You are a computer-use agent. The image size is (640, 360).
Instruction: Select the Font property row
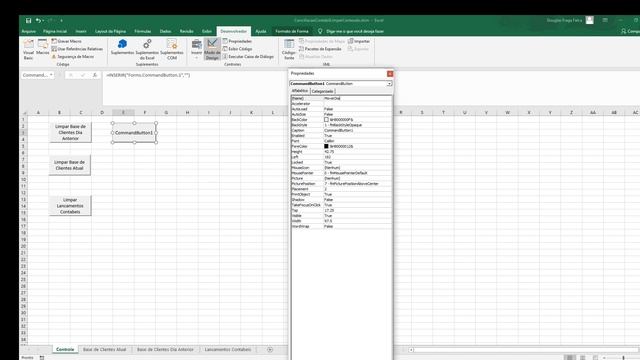point(341,141)
